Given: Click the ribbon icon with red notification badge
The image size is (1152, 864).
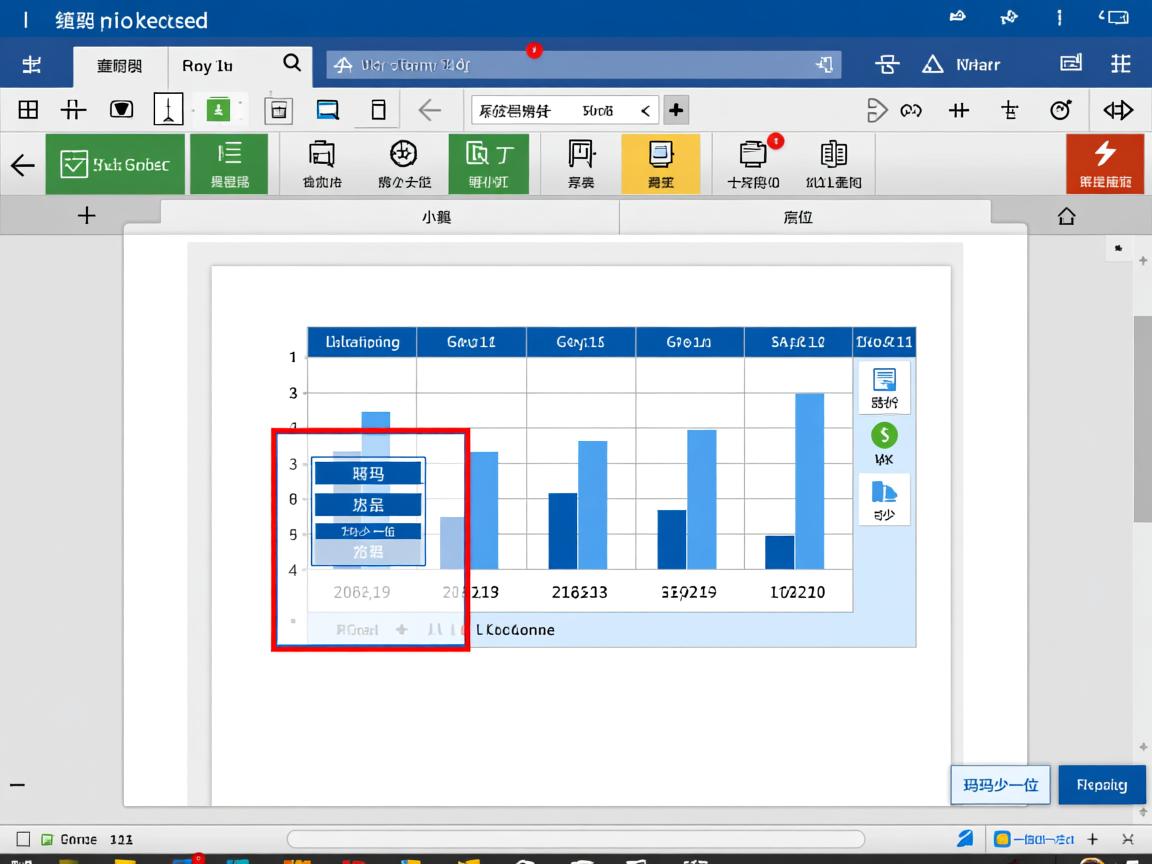Looking at the screenshot, I should pyautogui.click(x=754, y=163).
